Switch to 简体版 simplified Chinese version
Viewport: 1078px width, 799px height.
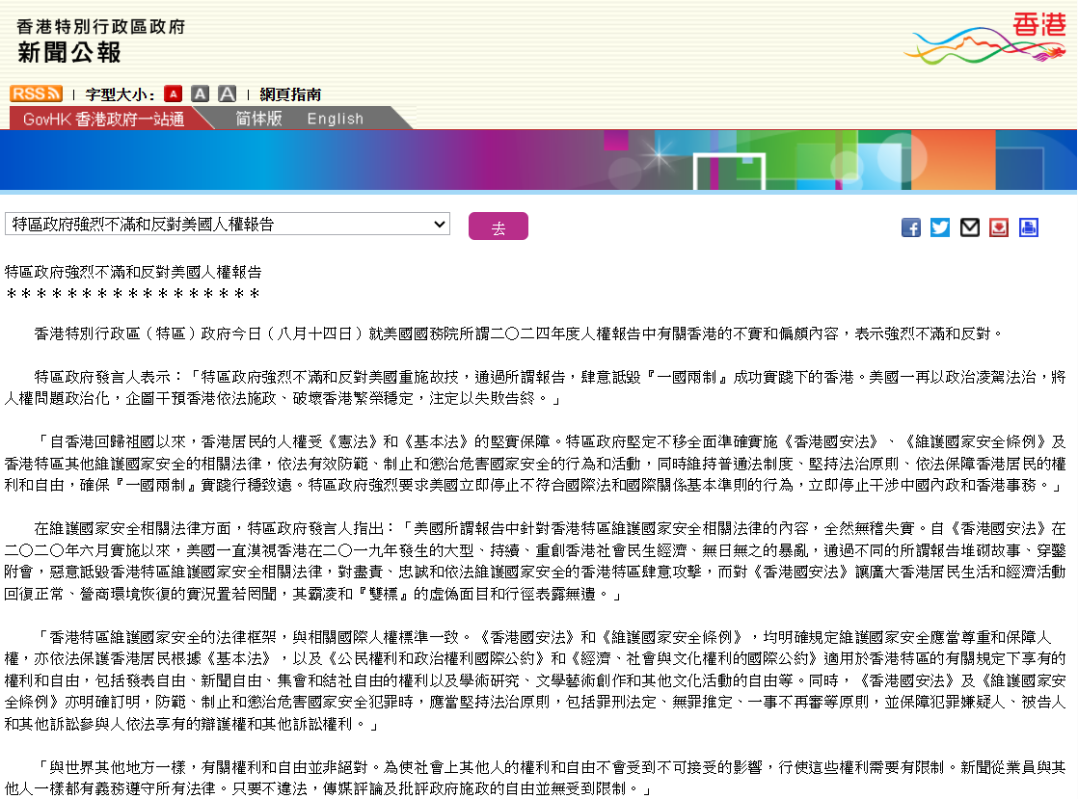coord(259,118)
